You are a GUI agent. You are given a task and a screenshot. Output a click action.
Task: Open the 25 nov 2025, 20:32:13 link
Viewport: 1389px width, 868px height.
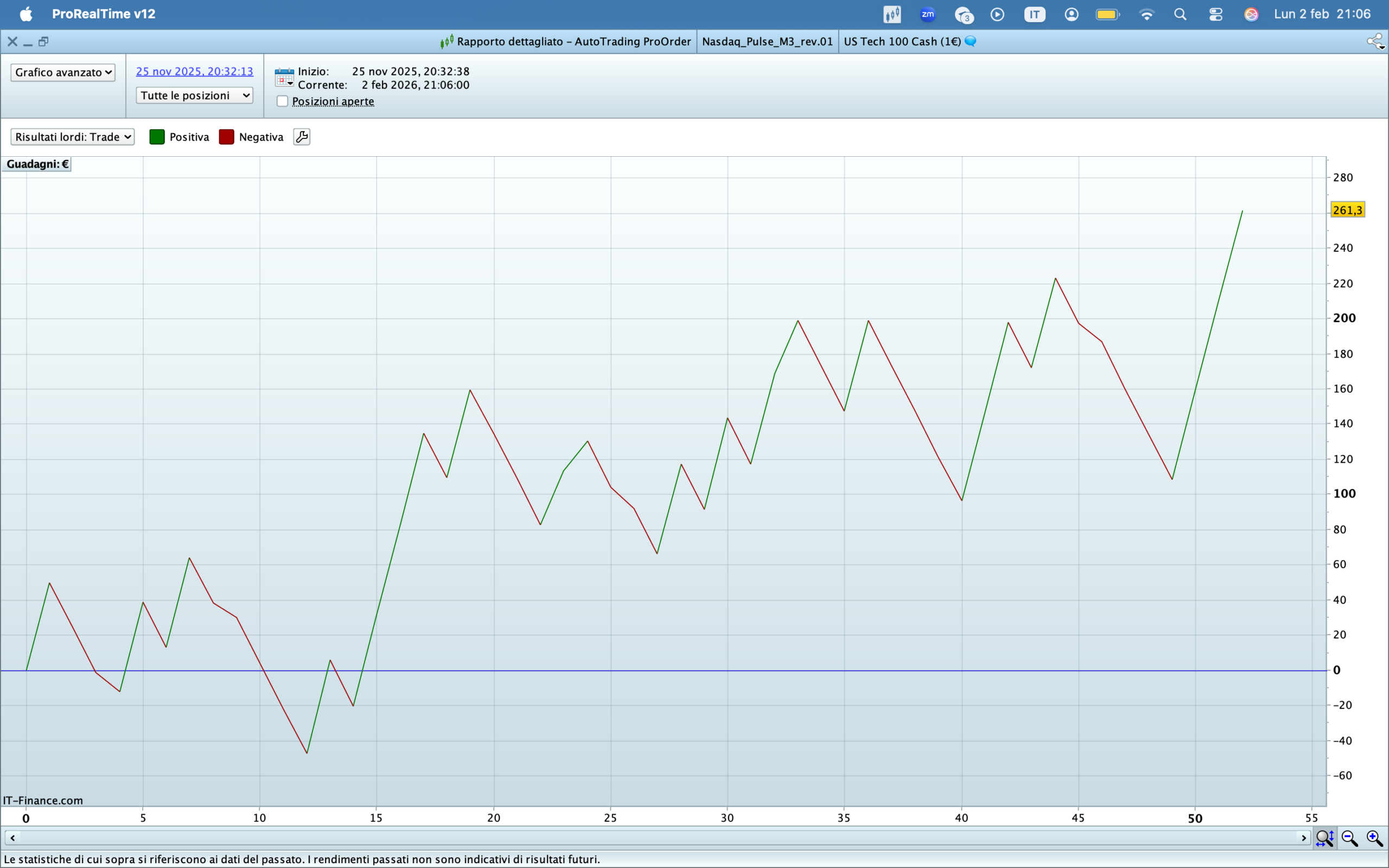click(195, 71)
